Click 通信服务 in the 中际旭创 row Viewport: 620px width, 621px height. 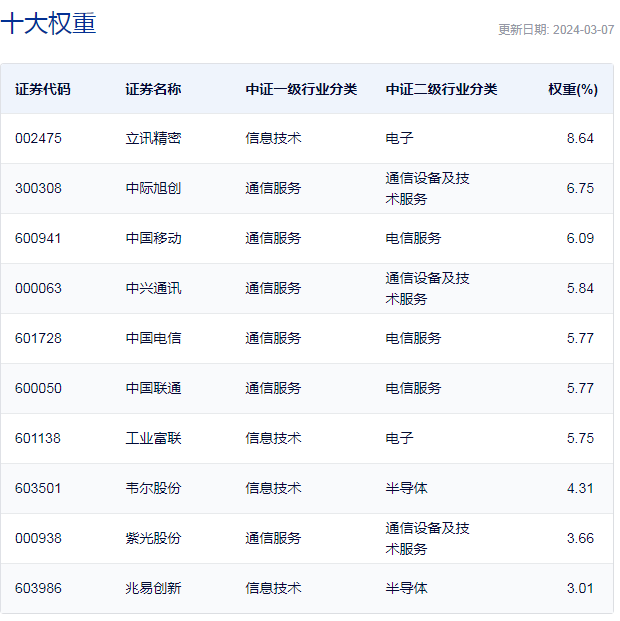pyautogui.click(x=273, y=188)
